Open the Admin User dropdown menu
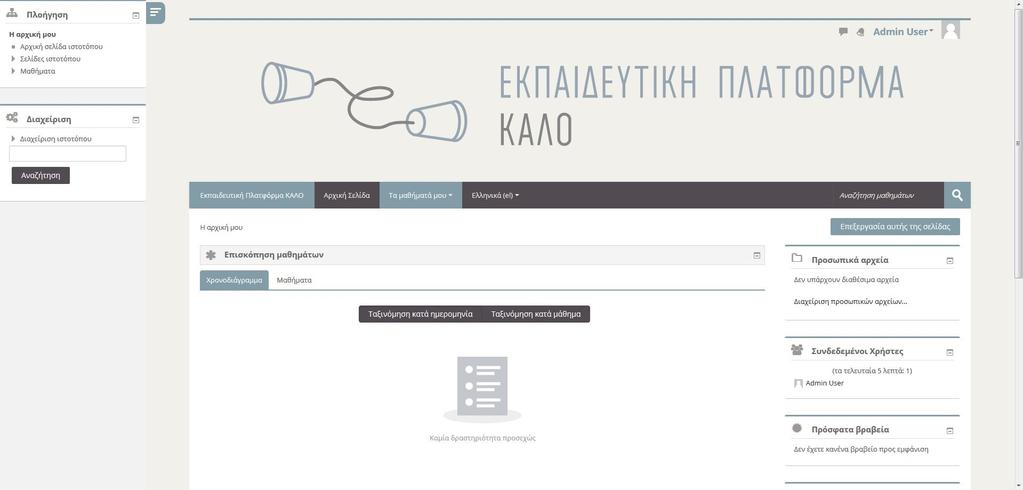This screenshot has width=1023, height=490. [903, 31]
